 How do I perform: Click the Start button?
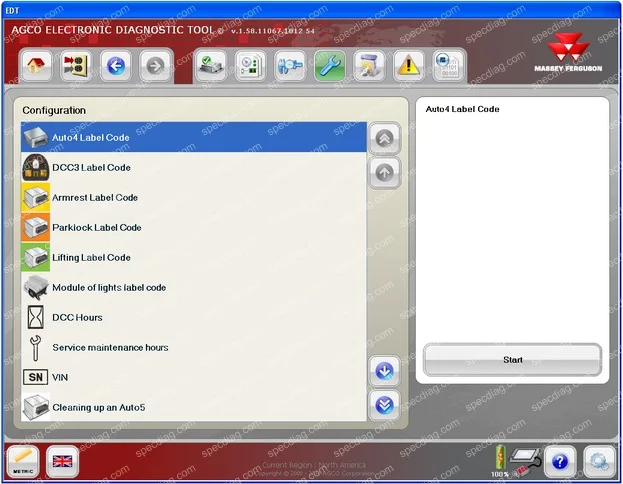click(x=512, y=360)
